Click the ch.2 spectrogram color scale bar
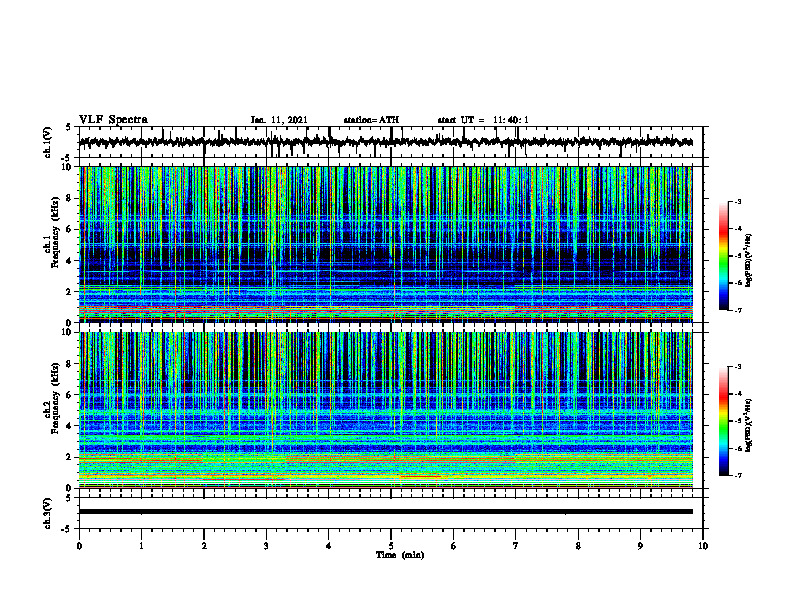This screenshot has height=612, width=792. (723, 421)
